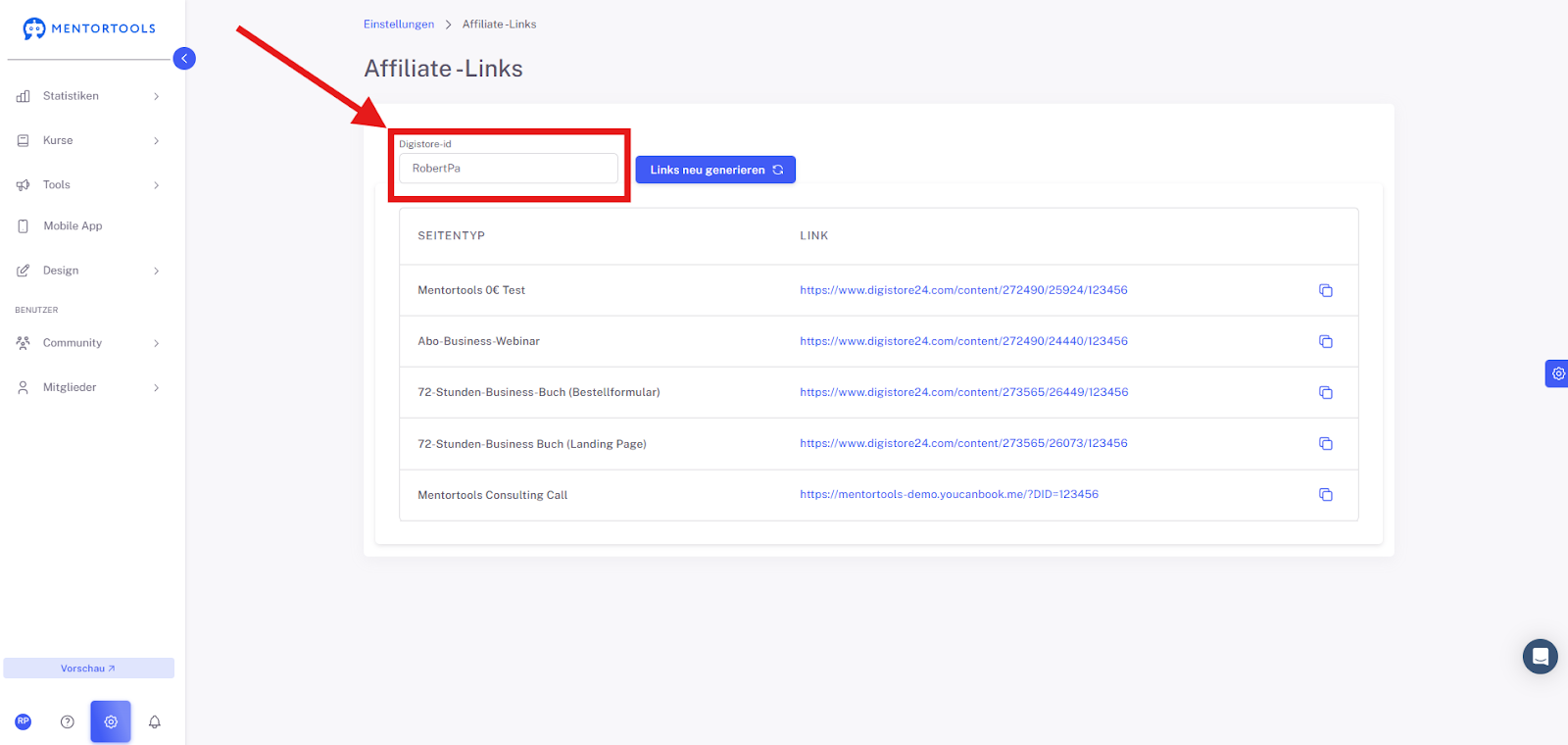Expand the Statistiken menu chevron
The width and height of the screenshot is (1568, 745).
coord(157,96)
